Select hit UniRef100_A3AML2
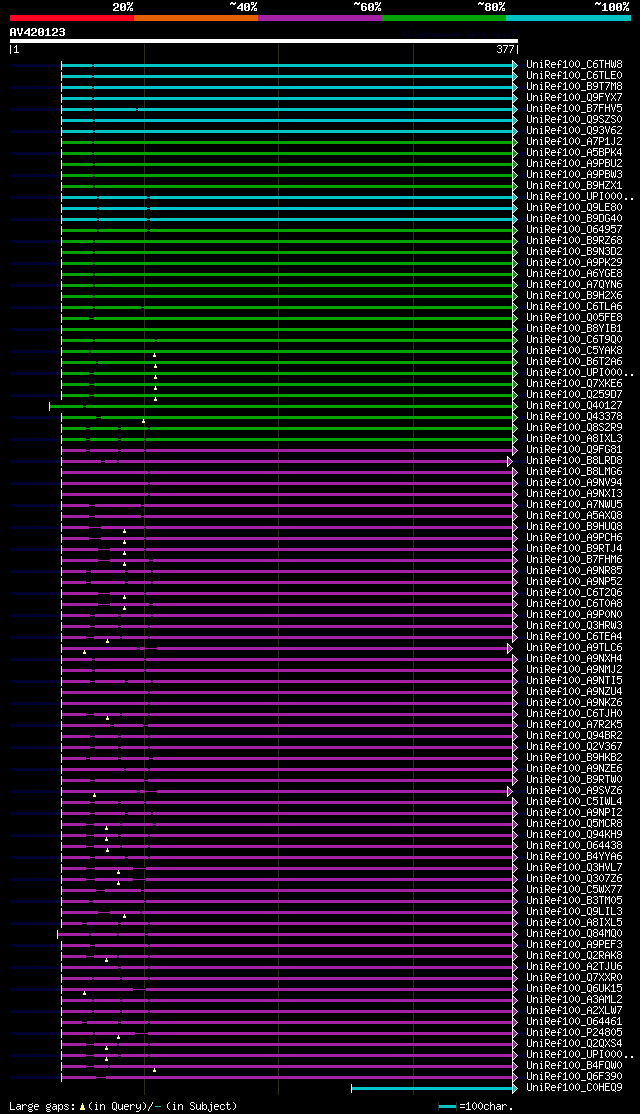Viewport: 640px width, 1114px height. click(x=575, y=1000)
